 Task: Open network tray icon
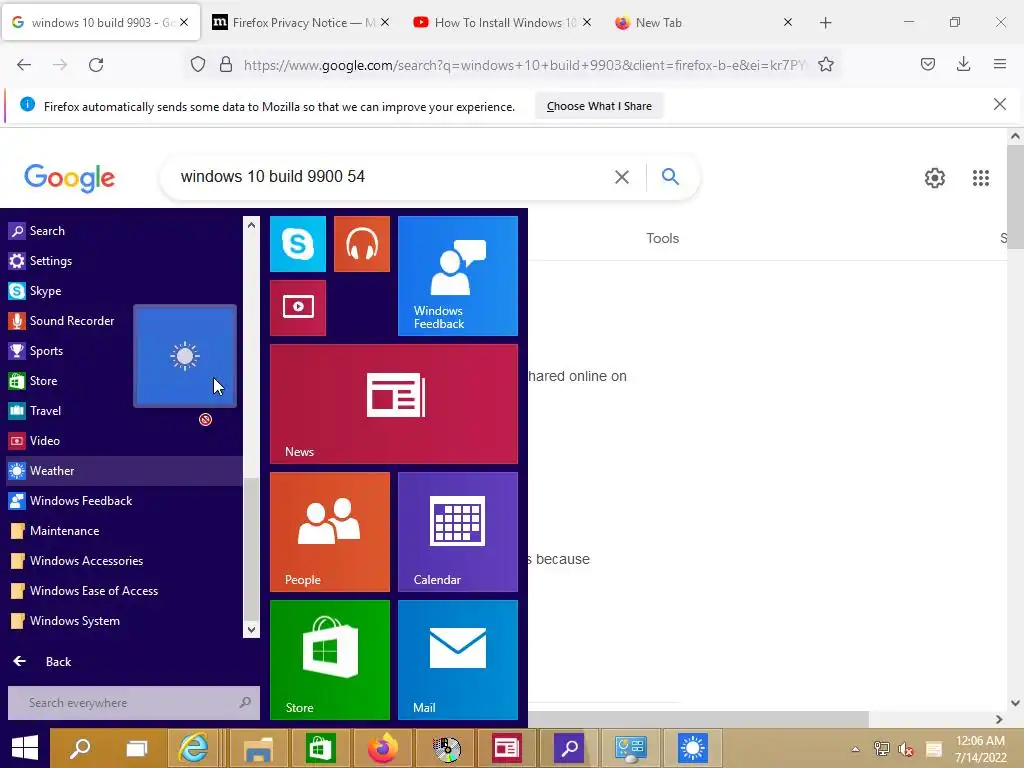coord(882,749)
